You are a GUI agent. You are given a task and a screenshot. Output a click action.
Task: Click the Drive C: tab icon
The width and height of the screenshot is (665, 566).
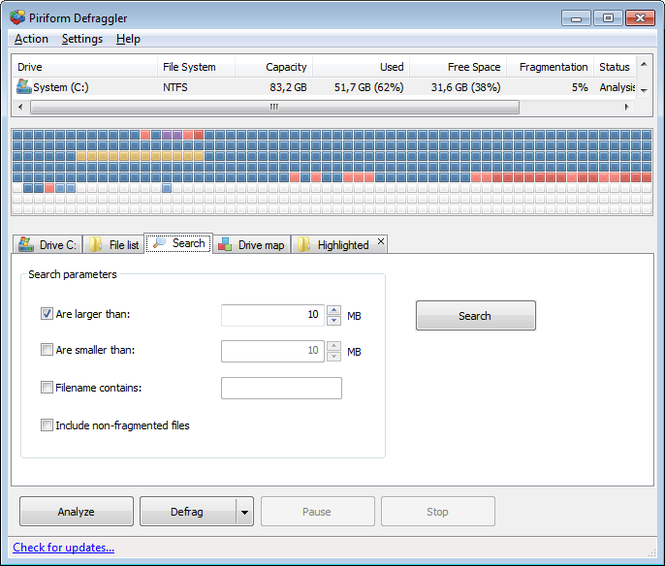pyautogui.click(x=26, y=245)
